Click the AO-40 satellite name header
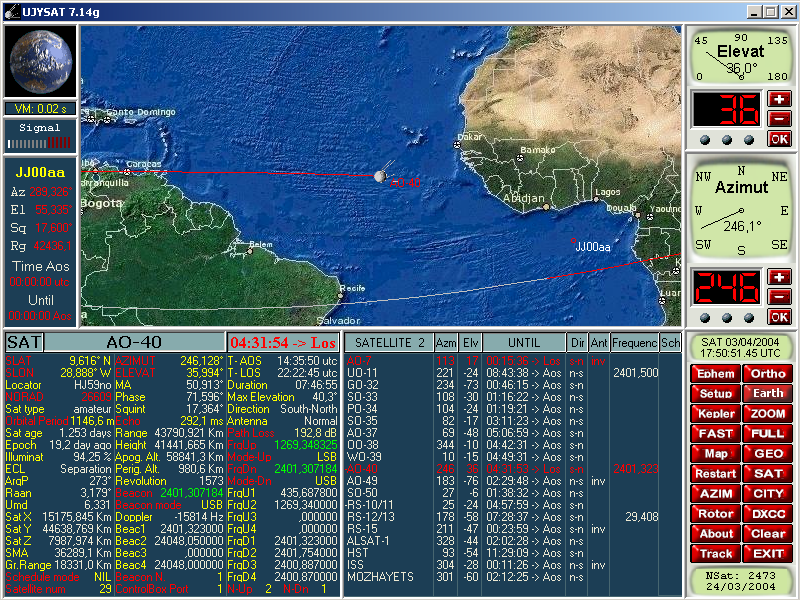Screen dimensions: 800x600 [x=134, y=342]
